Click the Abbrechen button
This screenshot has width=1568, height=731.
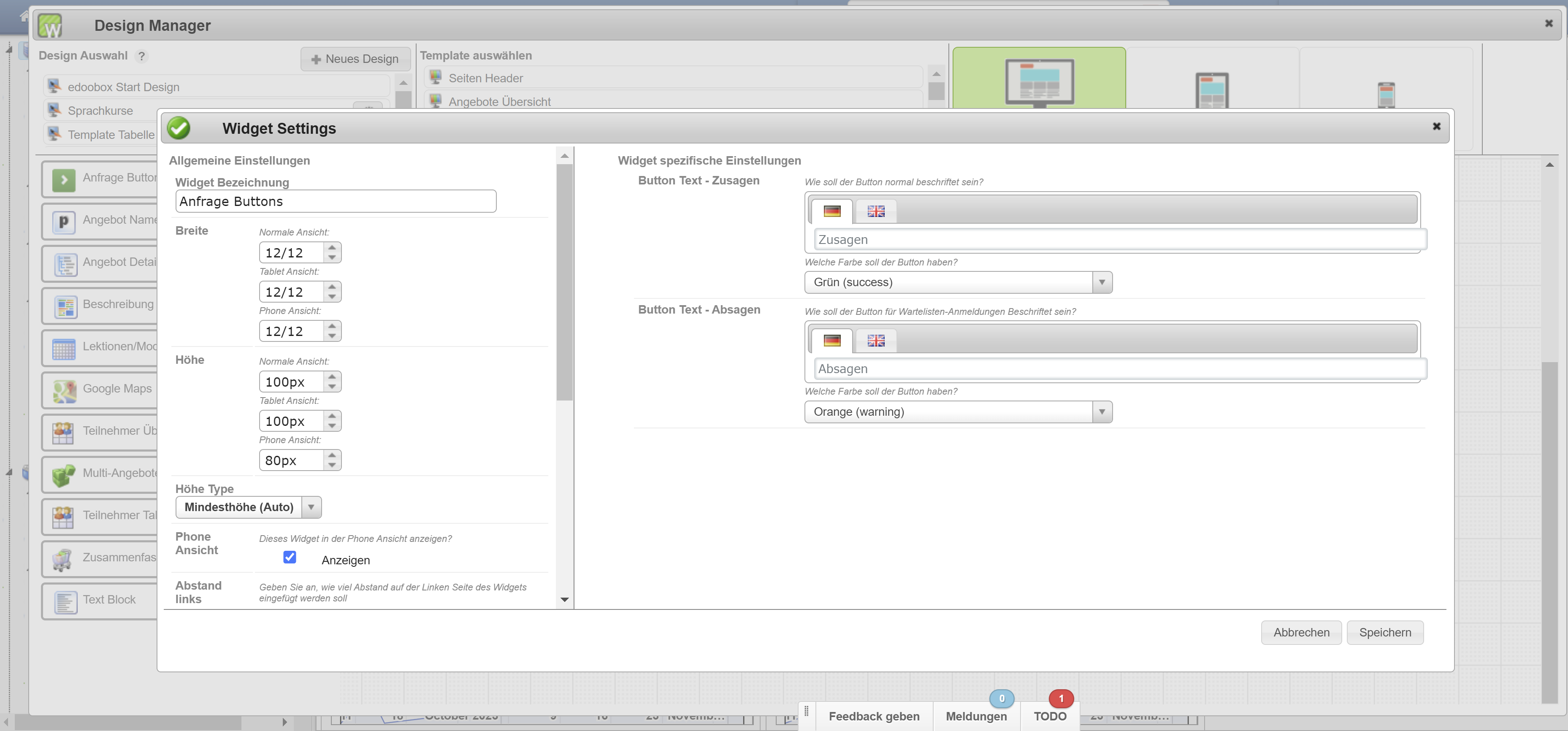click(1301, 632)
